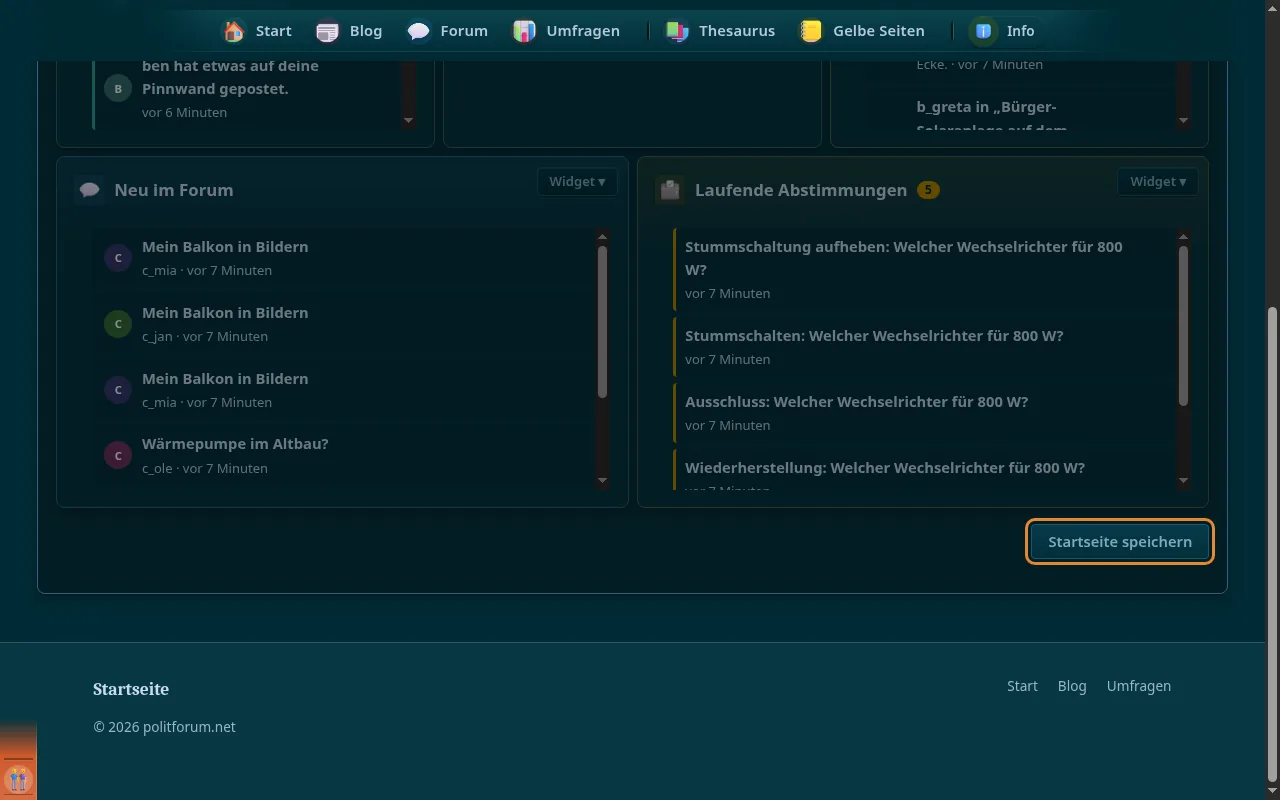Open the Widget dropdown of Neu im Forum
1280x800 pixels.
[577, 182]
